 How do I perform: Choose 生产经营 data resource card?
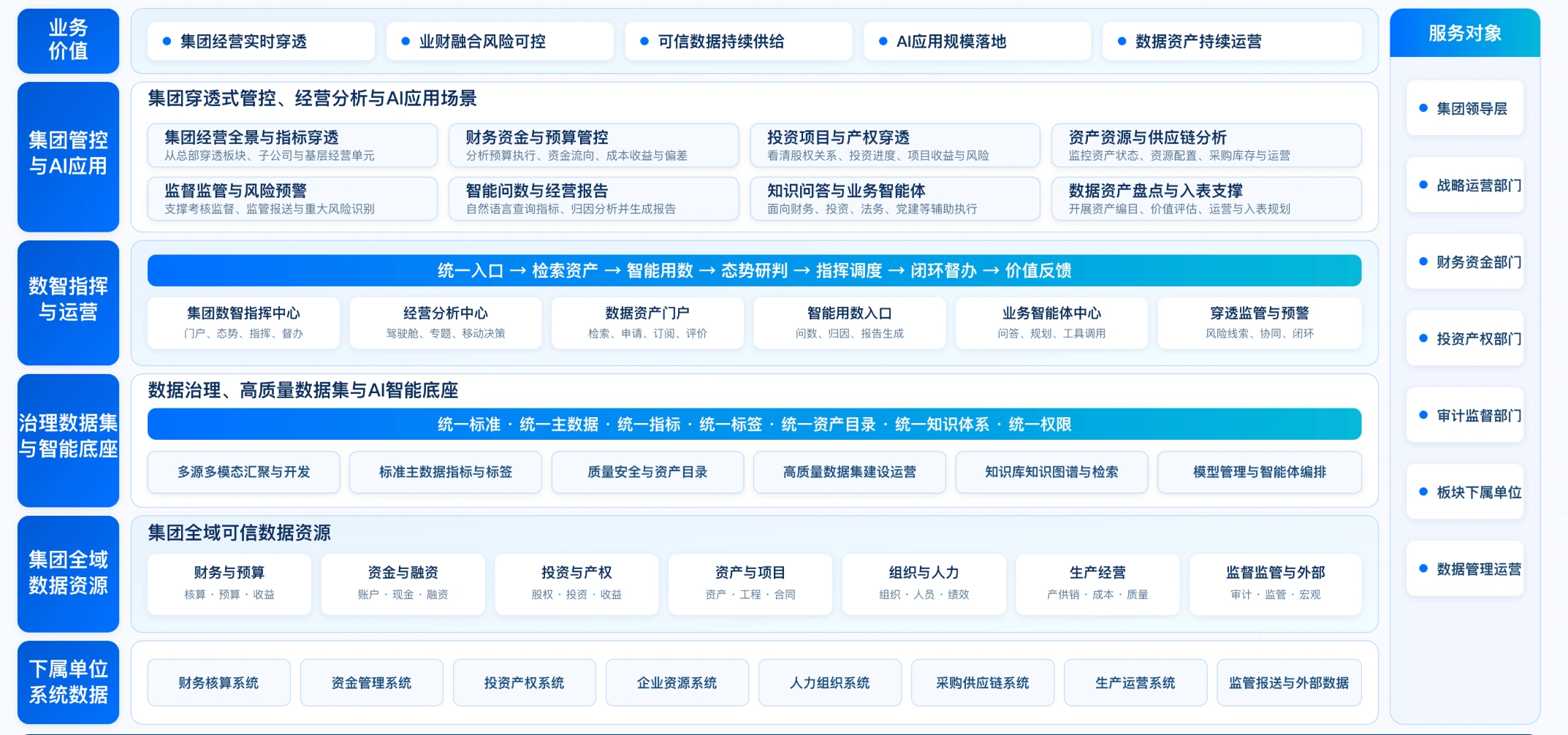[1097, 584]
